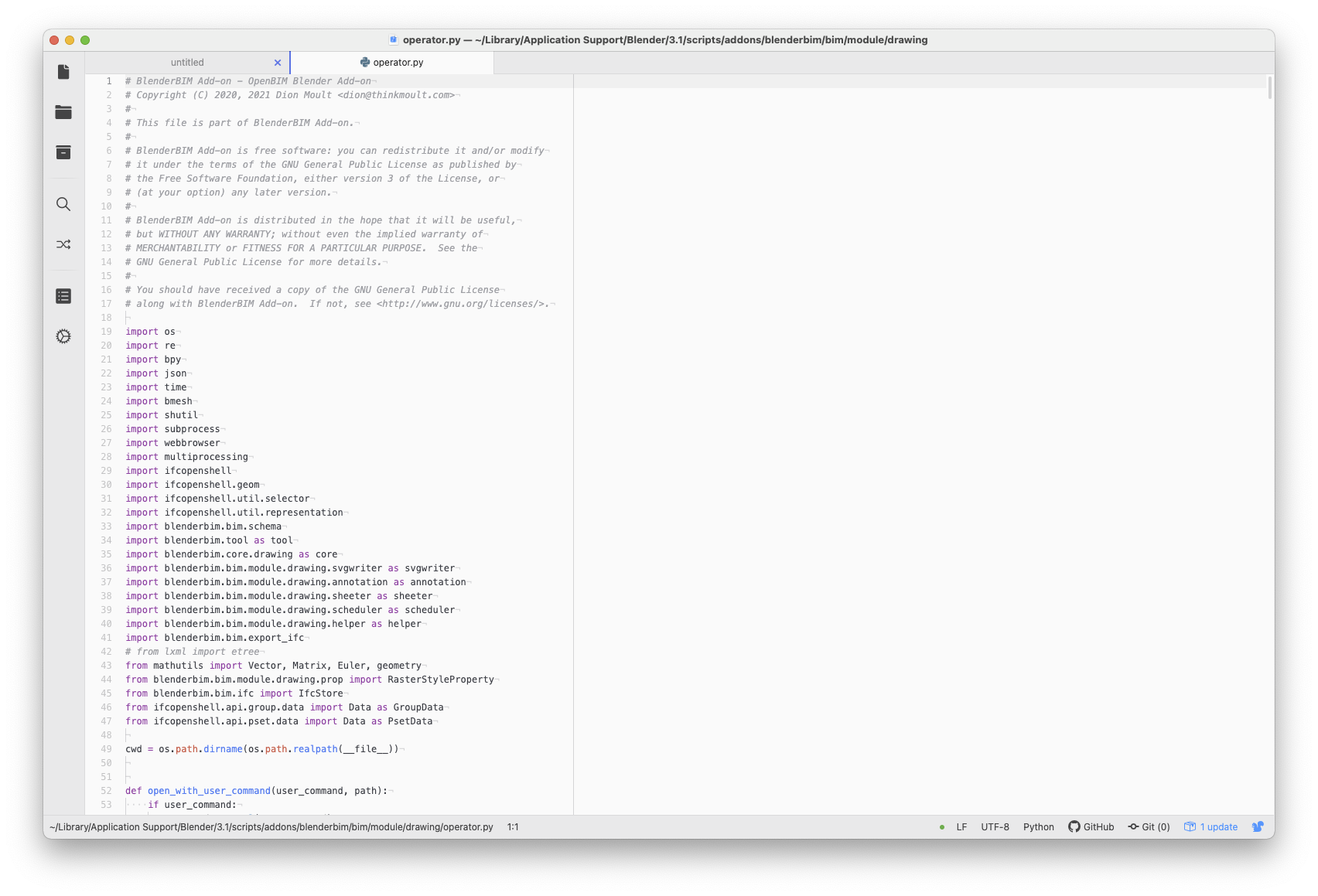The height and width of the screenshot is (896, 1318).
Task: Close the untitled tab
Action: (277, 62)
